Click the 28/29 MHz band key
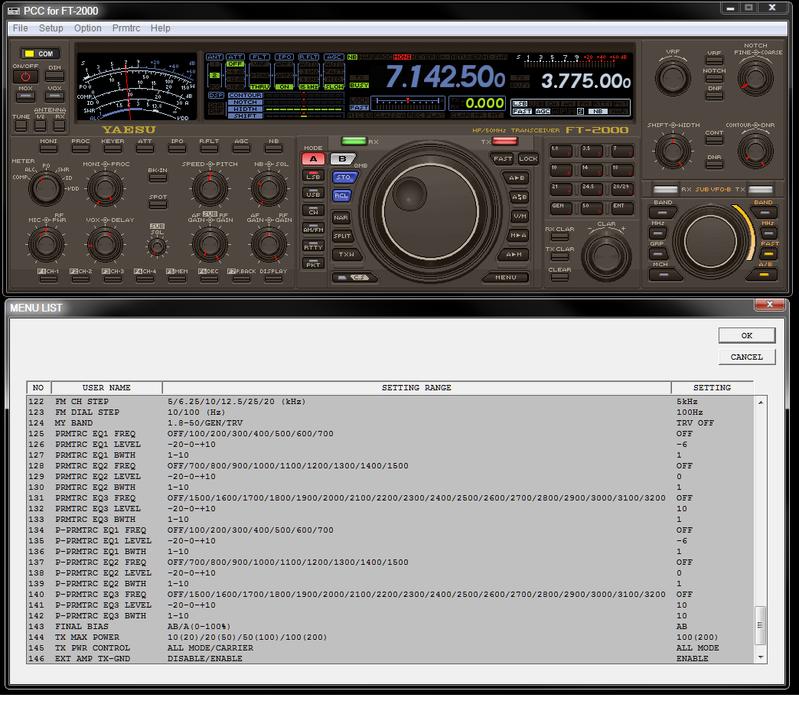The height and width of the screenshot is (701, 799). coord(622,189)
